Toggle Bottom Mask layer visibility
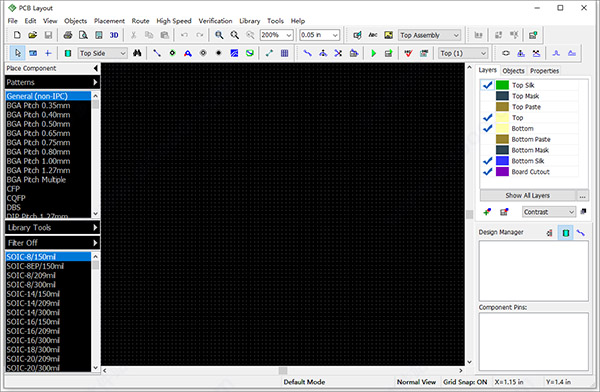 tap(487, 150)
